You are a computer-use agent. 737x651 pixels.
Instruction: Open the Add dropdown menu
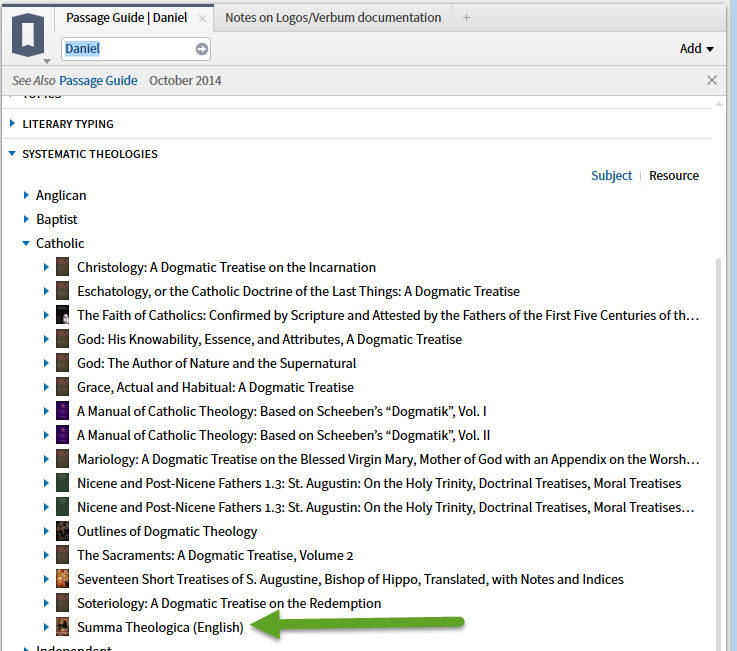(697, 48)
